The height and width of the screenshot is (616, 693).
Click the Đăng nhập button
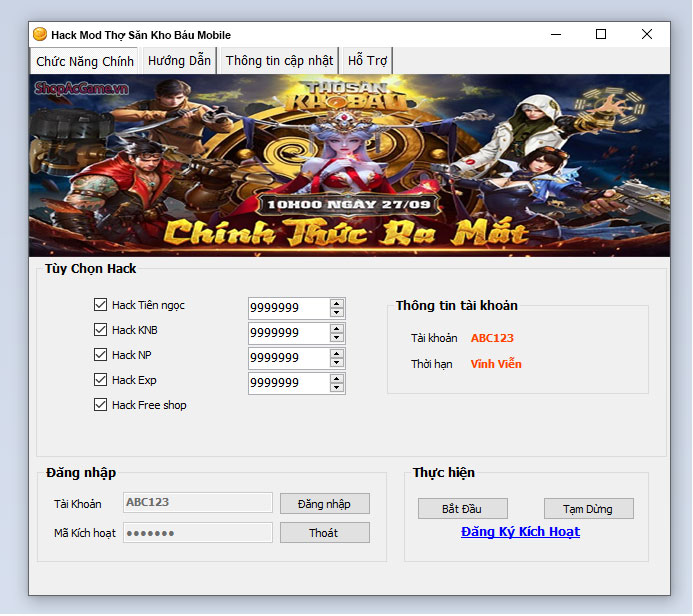[x=324, y=503]
